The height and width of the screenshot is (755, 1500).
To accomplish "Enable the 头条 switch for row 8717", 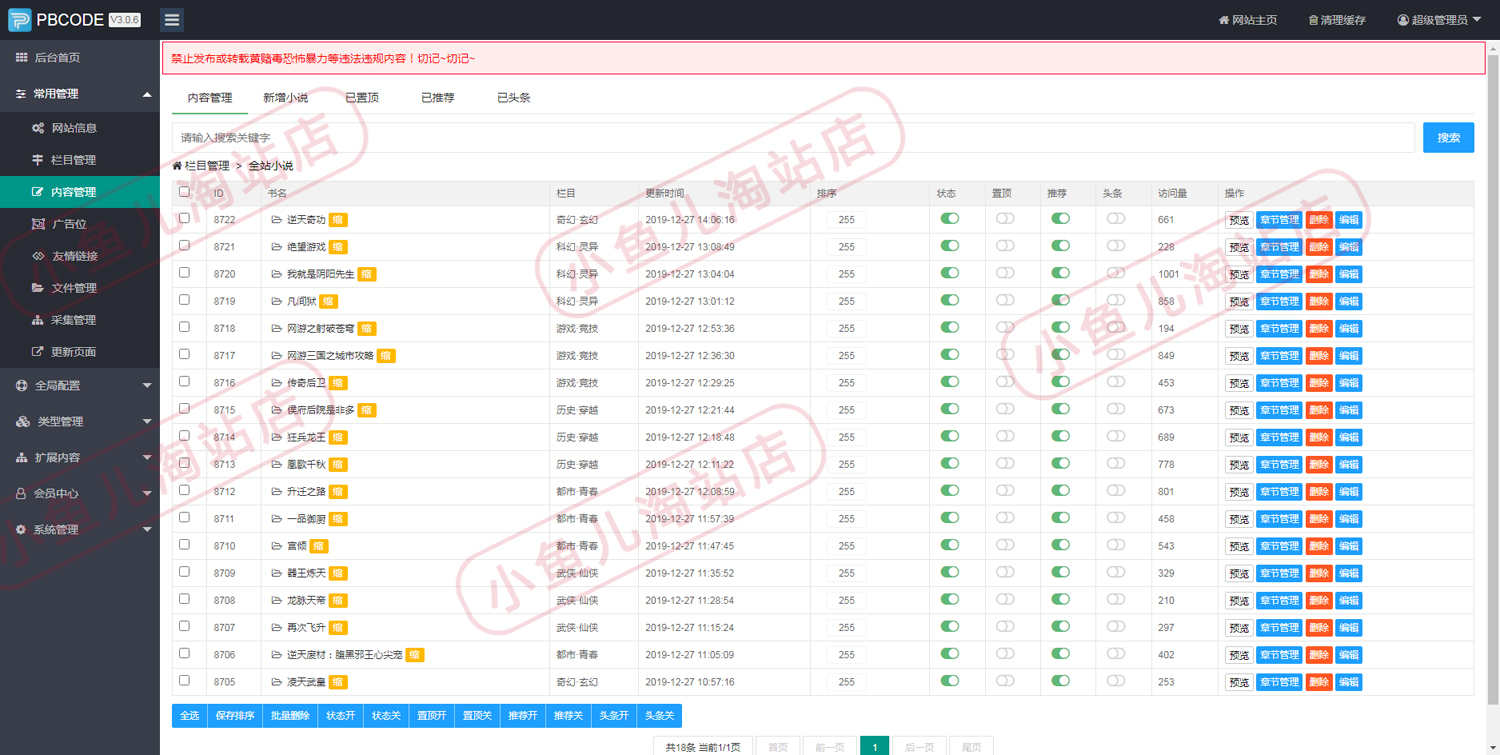I will point(1116,354).
